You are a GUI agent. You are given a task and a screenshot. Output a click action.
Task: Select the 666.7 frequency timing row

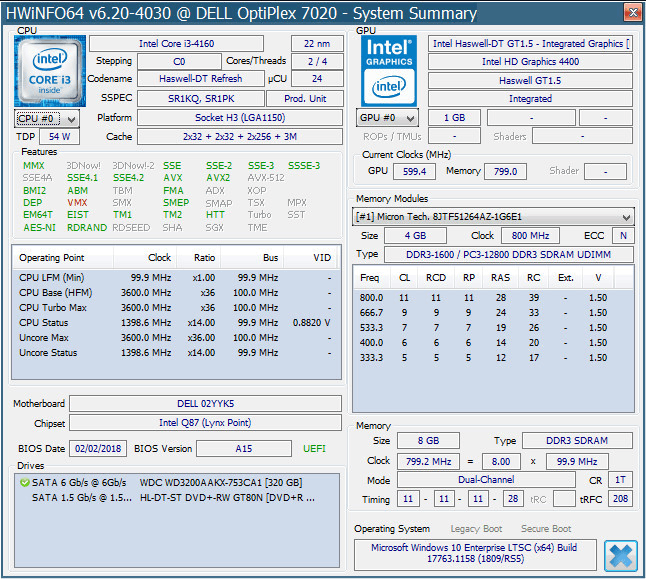click(x=493, y=313)
